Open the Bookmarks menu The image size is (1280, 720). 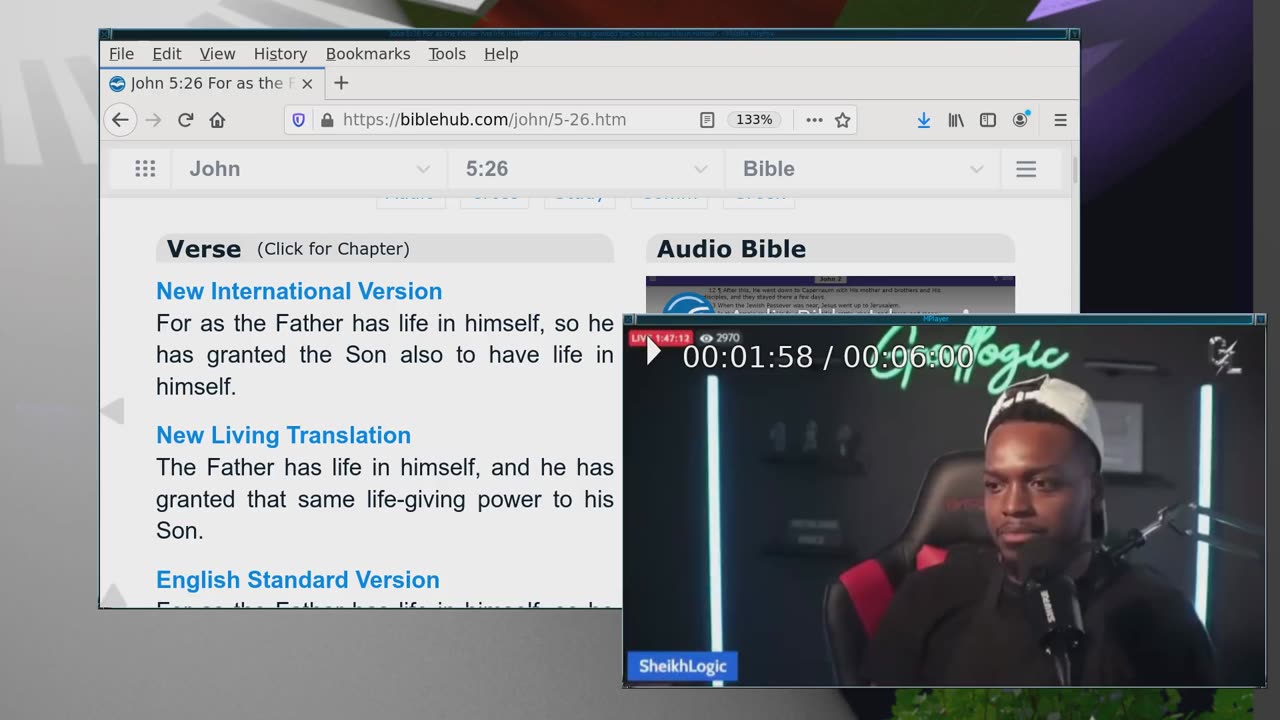tap(368, 54)
